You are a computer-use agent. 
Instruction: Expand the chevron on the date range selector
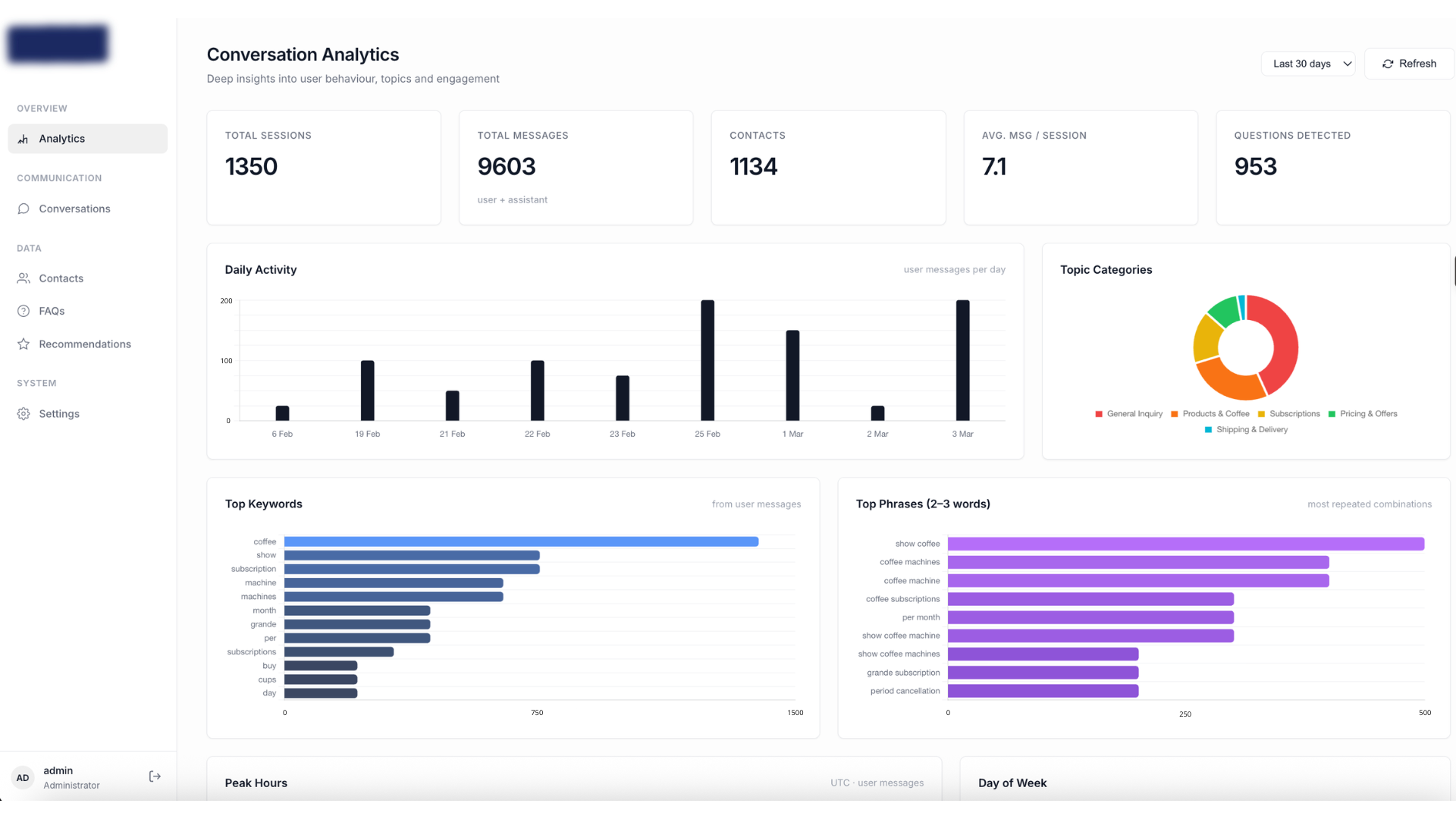(x=1347, y=64)
